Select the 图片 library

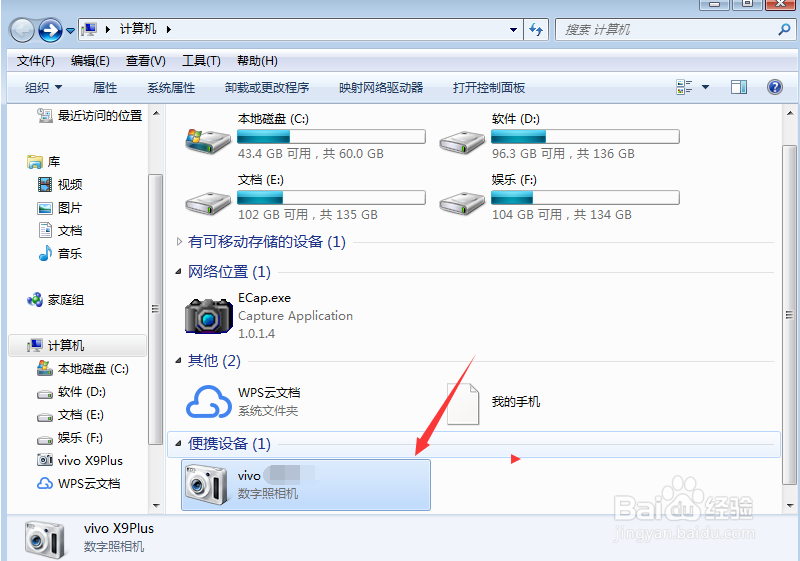click(x=60, y=208)
